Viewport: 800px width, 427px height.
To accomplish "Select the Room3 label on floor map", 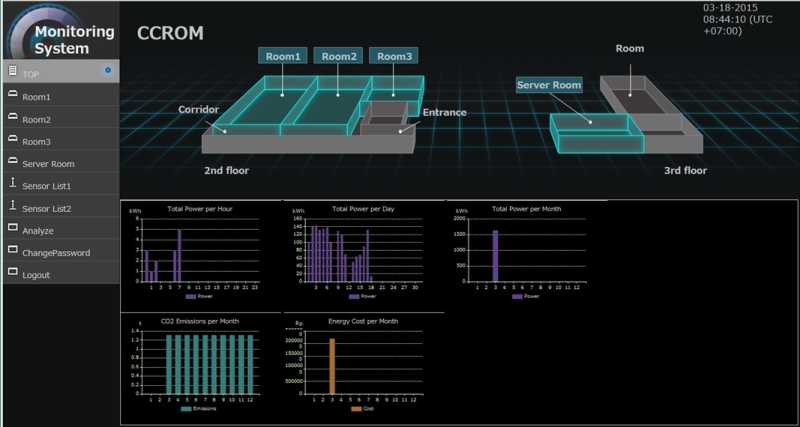I will 394,57.
